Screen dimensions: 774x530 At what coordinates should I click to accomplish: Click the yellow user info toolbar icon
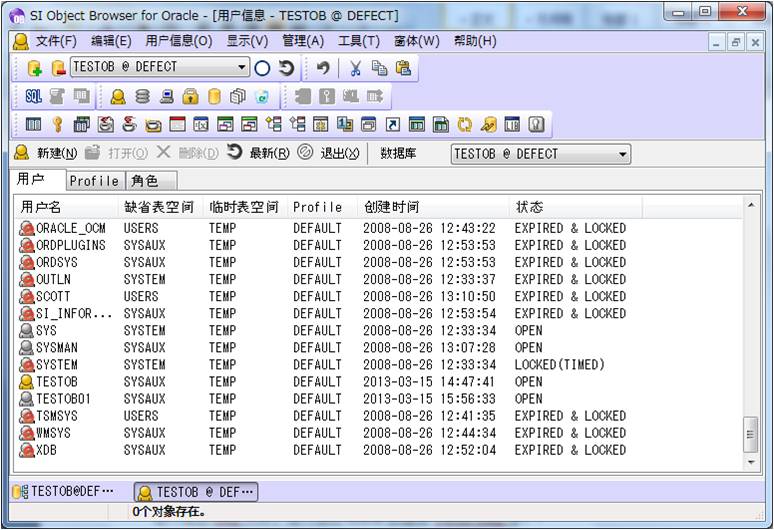pyautogui.click(x=118, y=96)
